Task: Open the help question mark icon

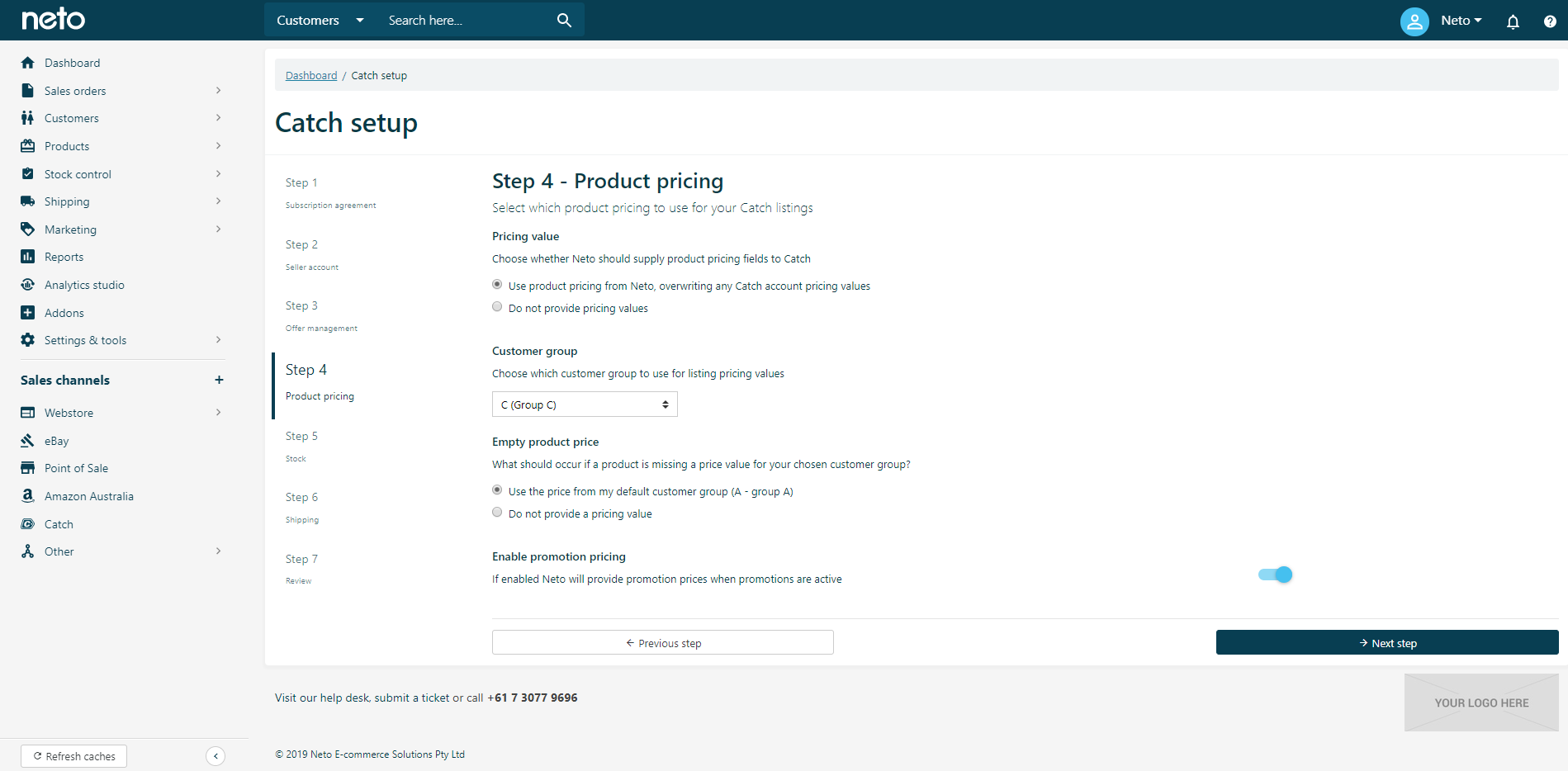Action: click(x=1550, y=21)
